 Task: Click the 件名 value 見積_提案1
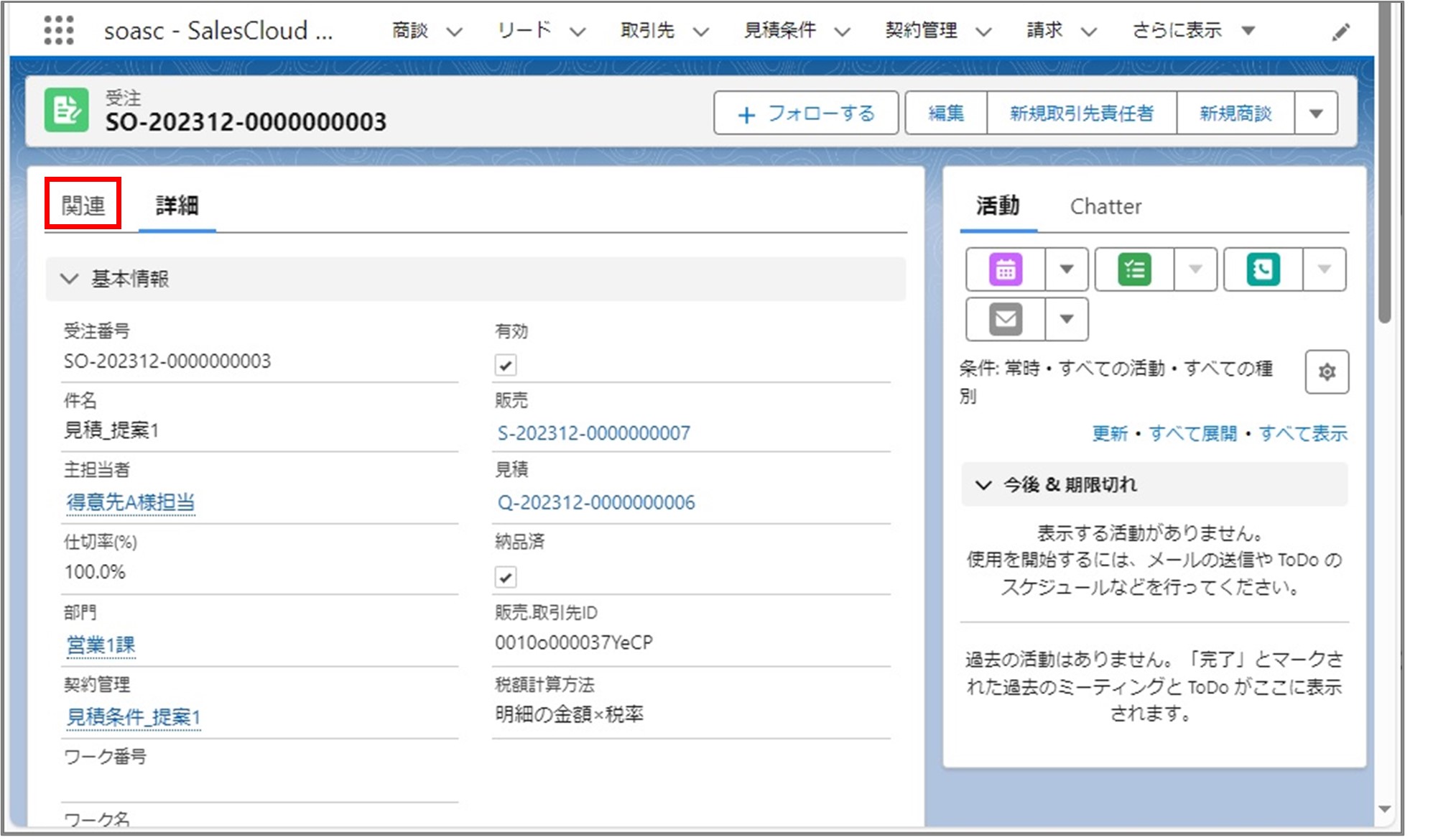pos(111,430)
